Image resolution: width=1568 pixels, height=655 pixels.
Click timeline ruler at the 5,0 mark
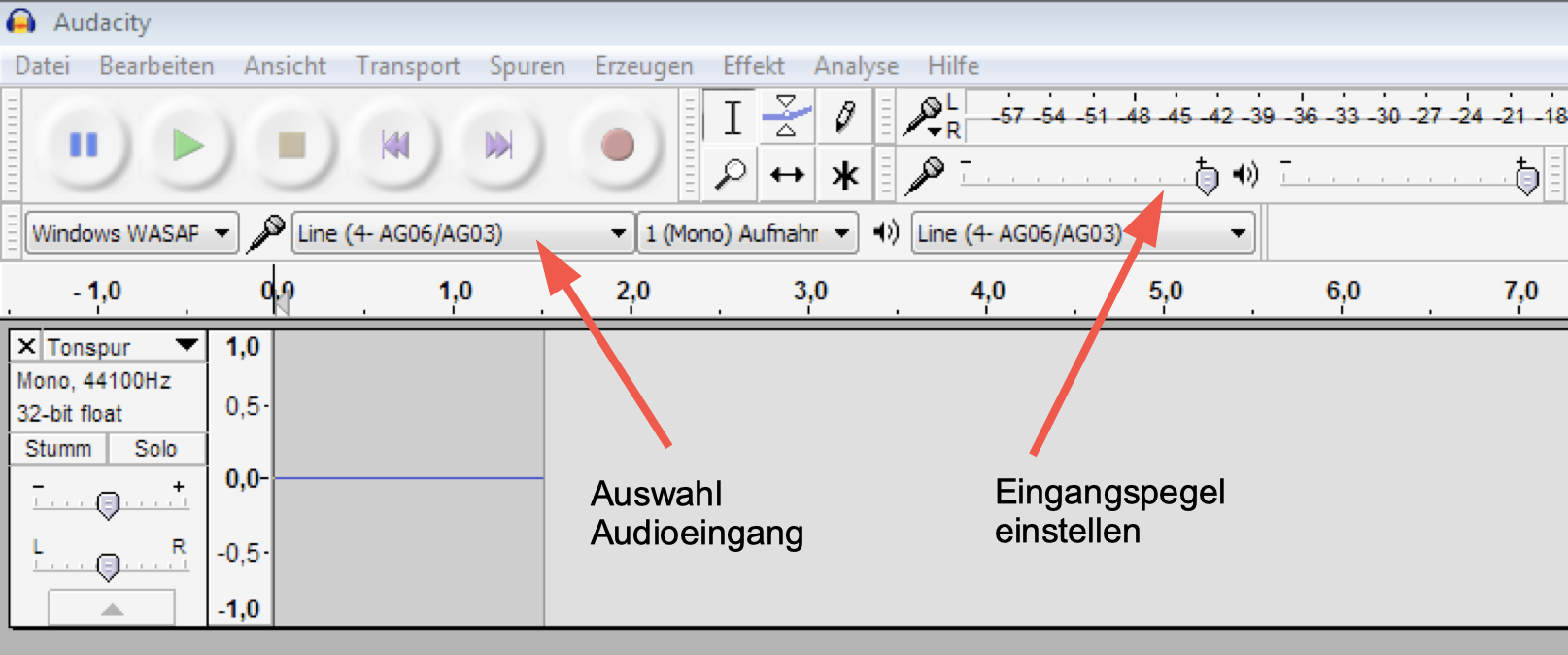click(x=1166, y=291)
